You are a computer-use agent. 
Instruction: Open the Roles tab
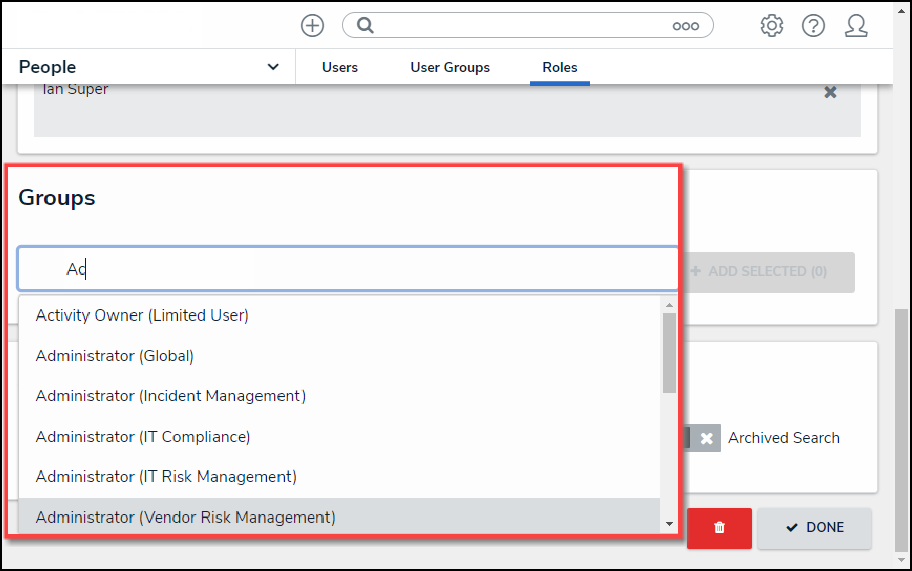(560, 67)
